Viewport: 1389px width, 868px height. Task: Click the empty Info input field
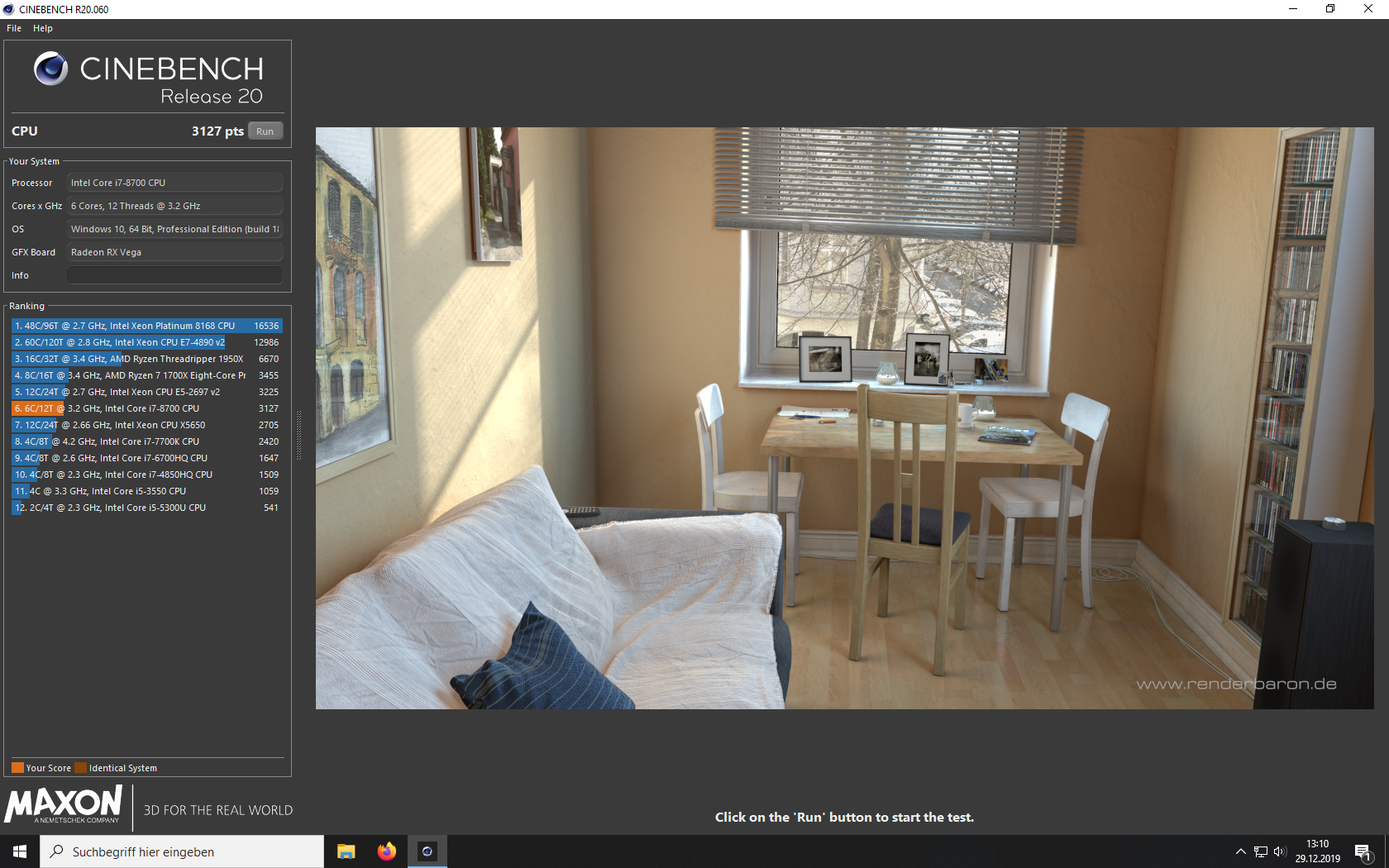[174, 275]
